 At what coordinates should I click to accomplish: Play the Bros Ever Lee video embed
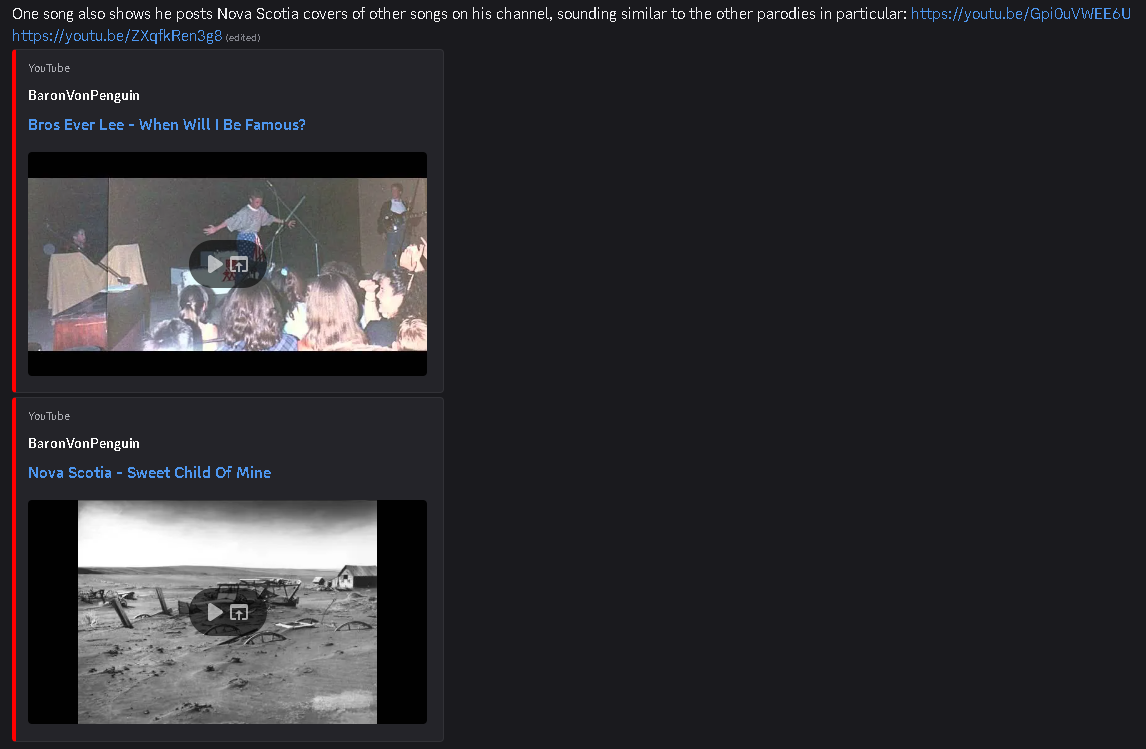tap(214, 264)
